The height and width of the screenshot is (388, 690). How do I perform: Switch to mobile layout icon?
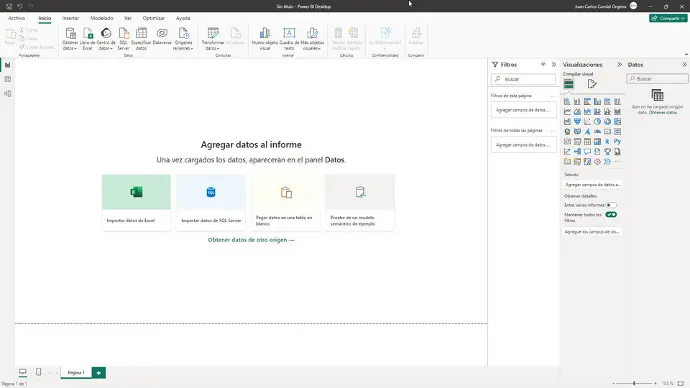point(38,372)
